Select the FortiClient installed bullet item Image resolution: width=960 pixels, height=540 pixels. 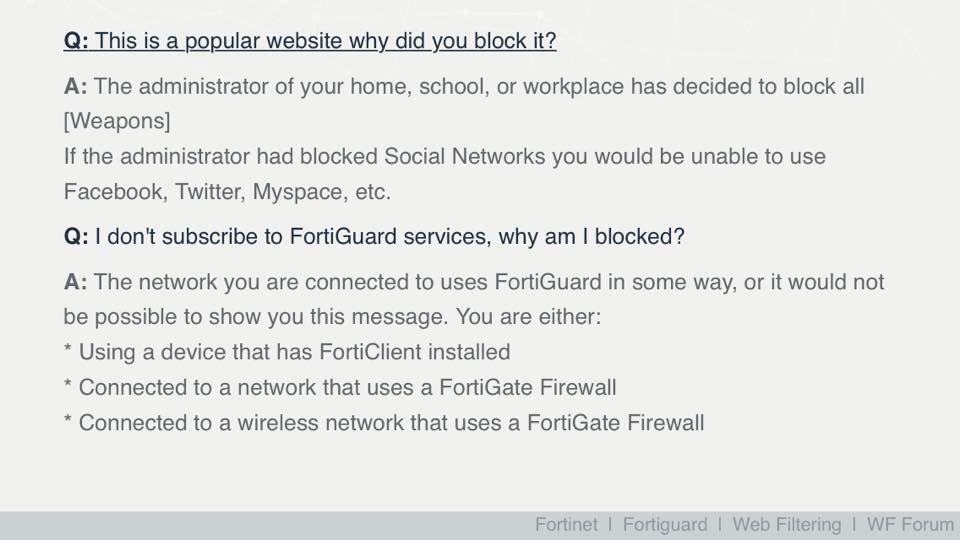(287, 352)
